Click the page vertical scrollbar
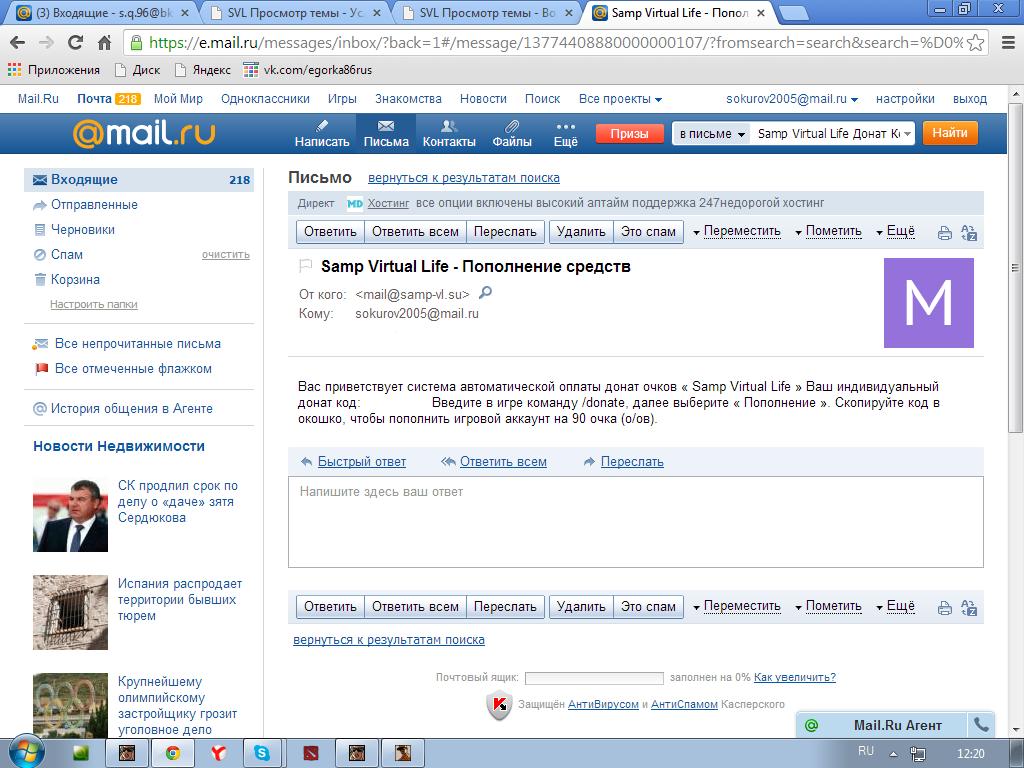The height and width of the screenshot is (768, 1024). (1014, 268)
